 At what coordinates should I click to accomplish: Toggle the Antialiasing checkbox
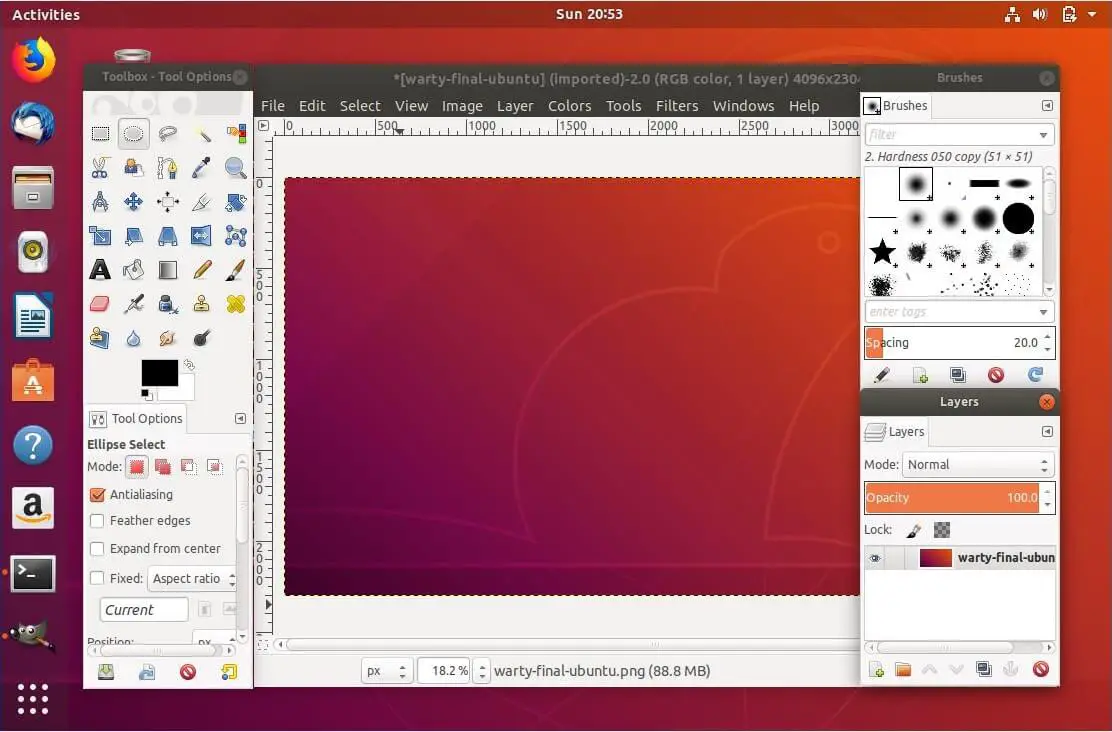coord(98,494)
